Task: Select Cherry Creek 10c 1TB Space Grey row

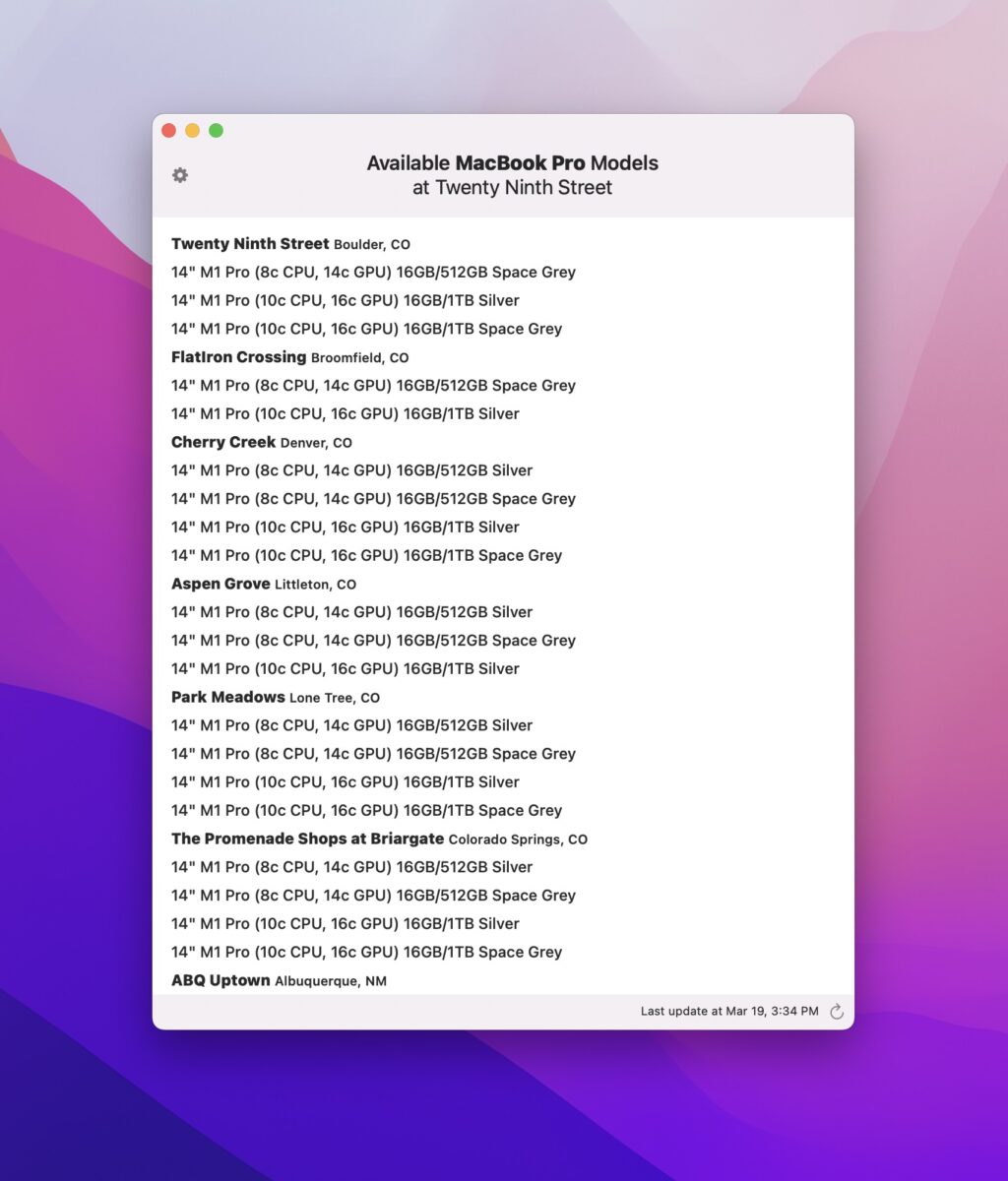Action: tap(366, 556)
